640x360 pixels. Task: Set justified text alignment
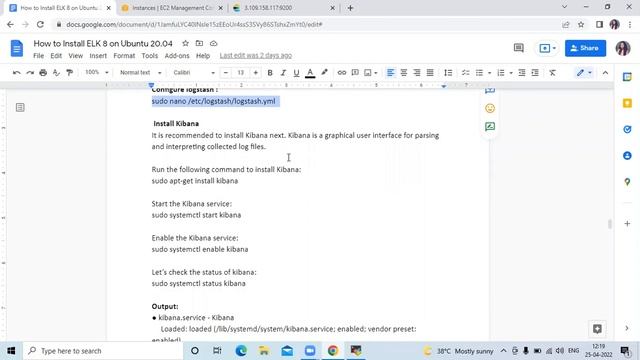point(430,73)
